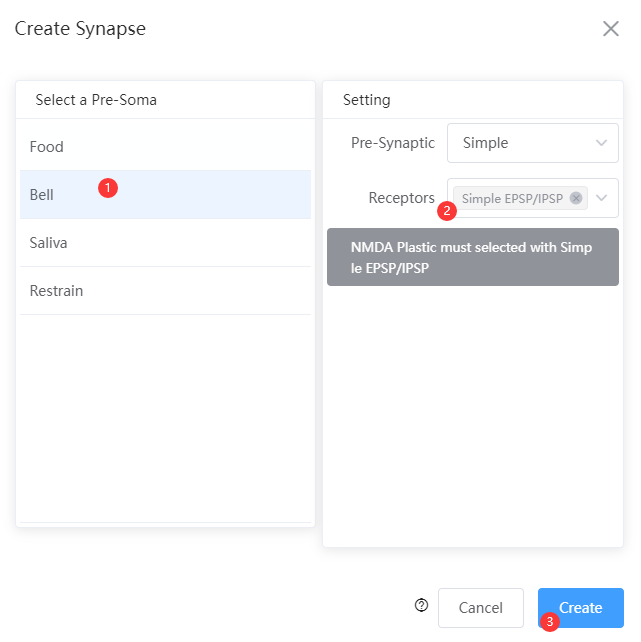Screen dimensions: 641x642
Task: Click the Cancel button
Action: [x=481, y=608]
